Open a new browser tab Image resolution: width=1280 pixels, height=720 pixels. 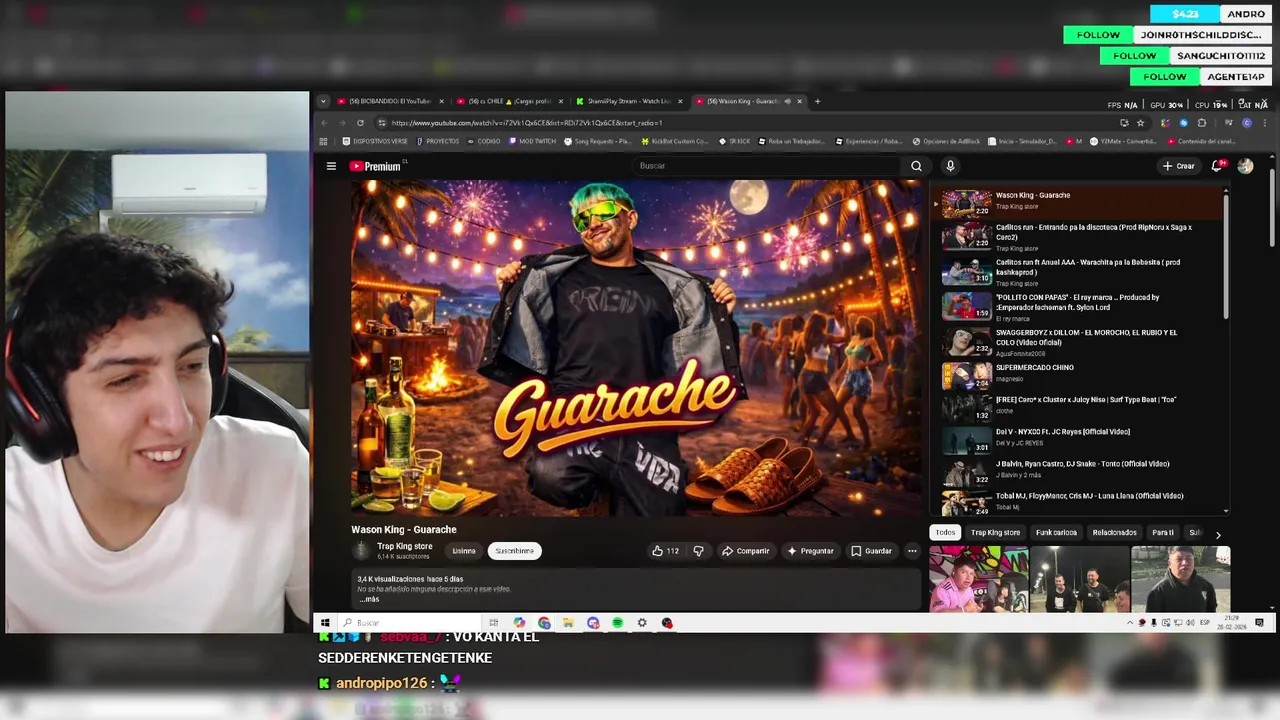(x=817, y=101)
